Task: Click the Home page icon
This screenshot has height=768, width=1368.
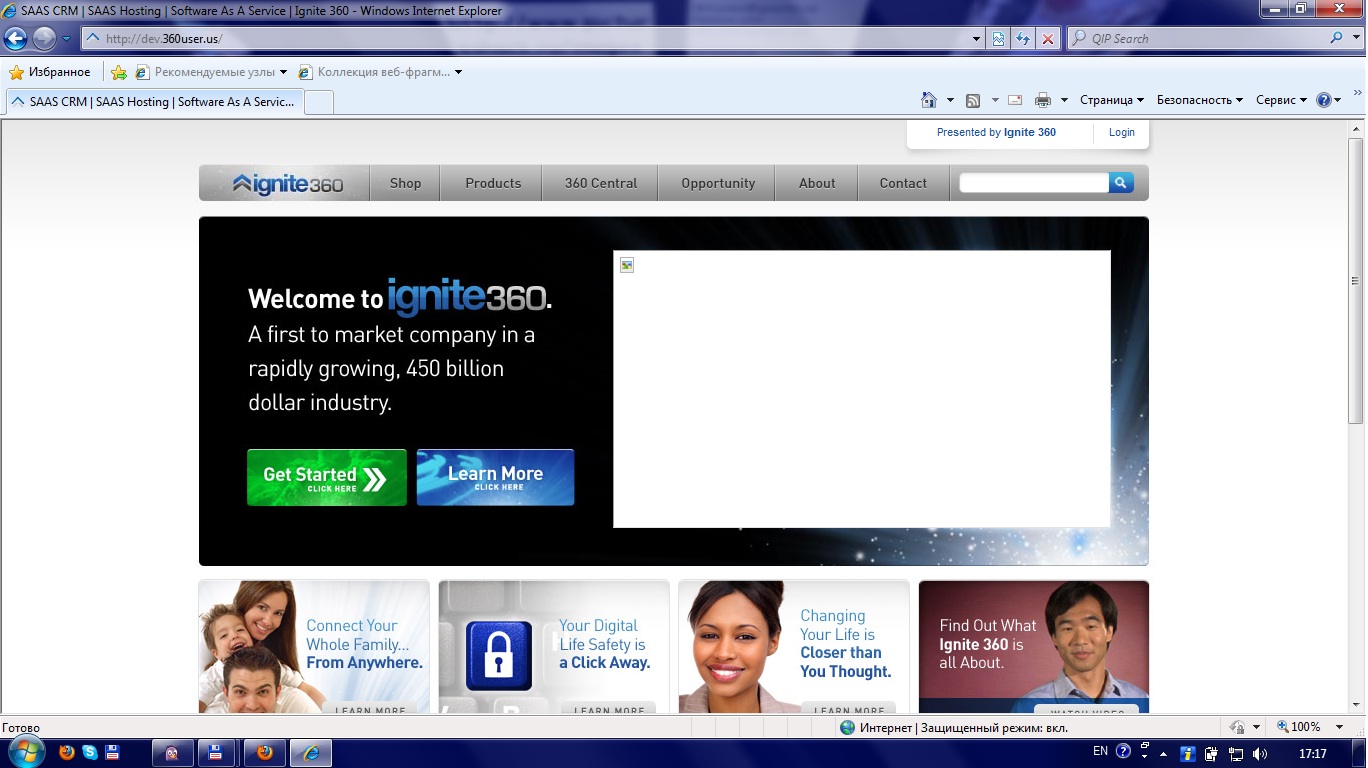Action: (929, 100)
